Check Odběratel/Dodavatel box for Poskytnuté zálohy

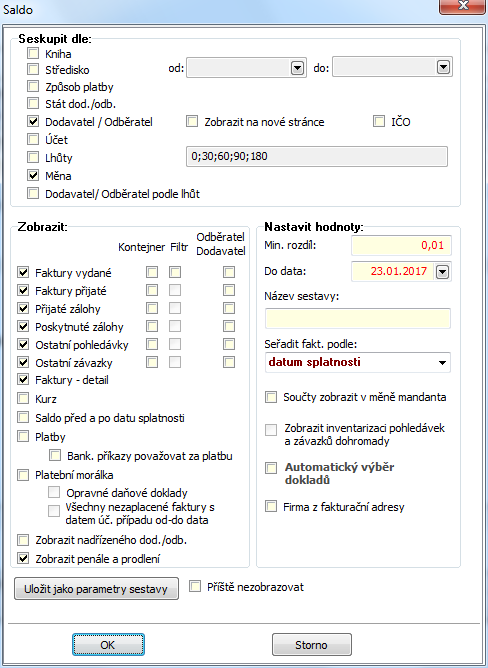229,326
